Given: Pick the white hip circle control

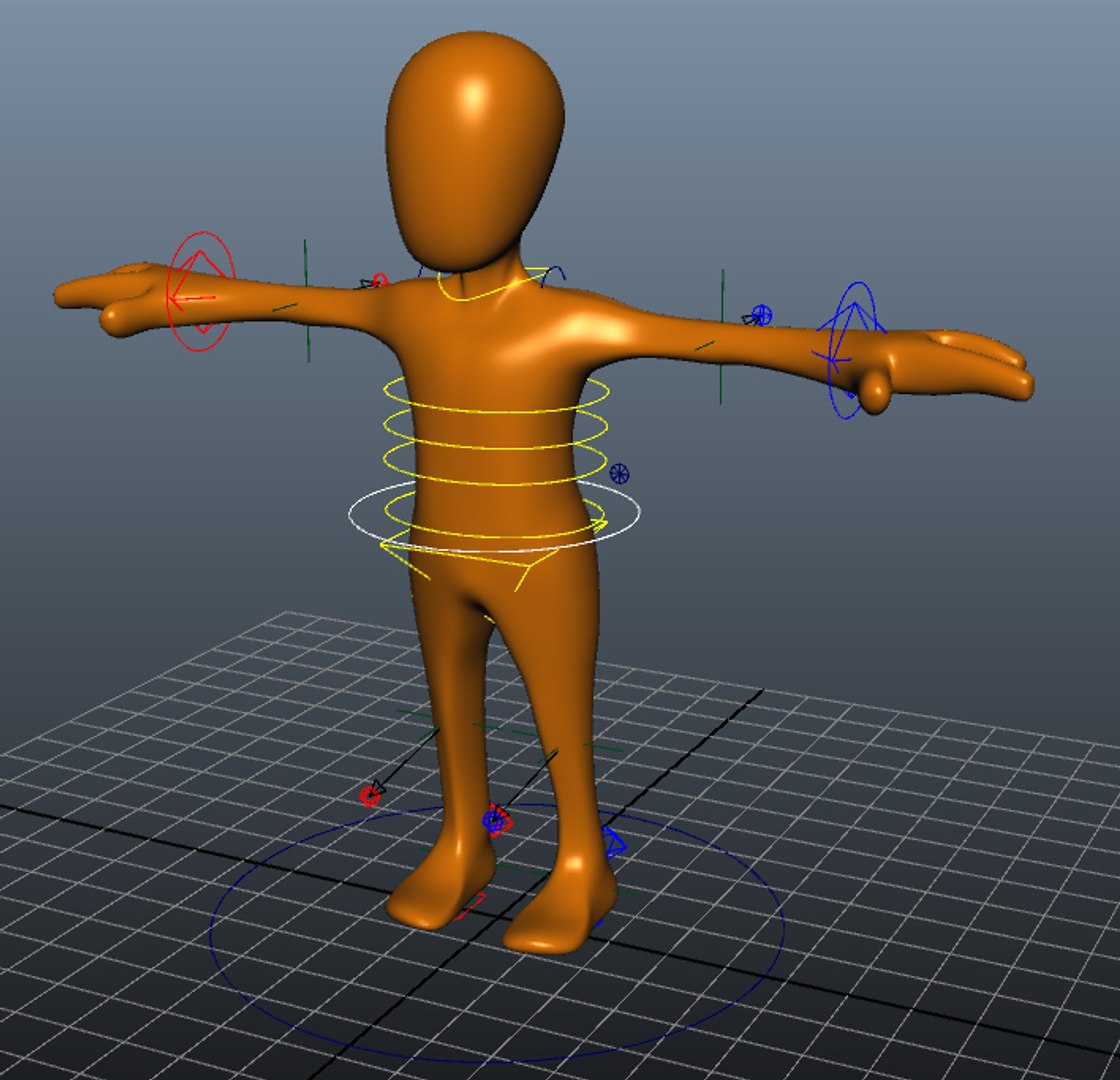Looking at the screenshot, I should tap(494, 516).
